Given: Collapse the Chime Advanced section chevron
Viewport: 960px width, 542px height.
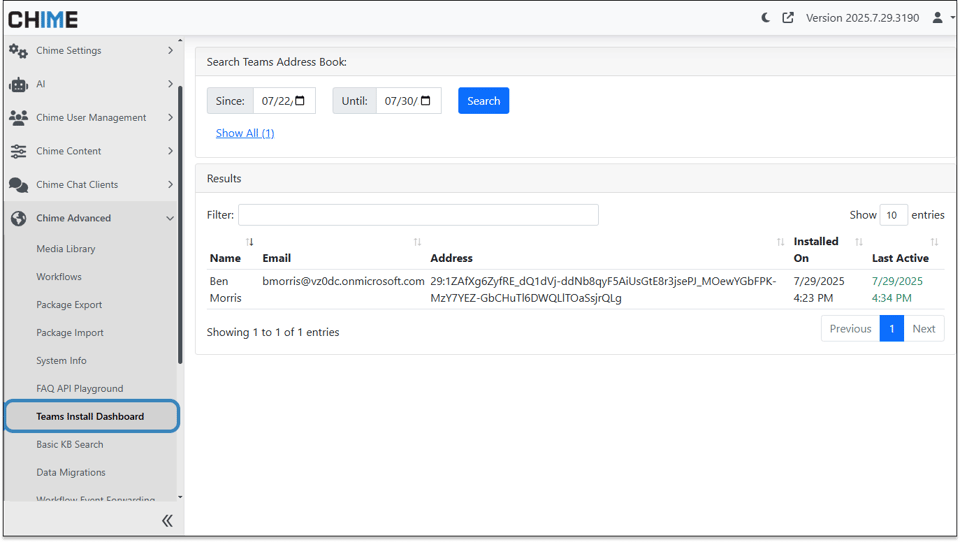Looking at the screenshot, I should (170, 218).
